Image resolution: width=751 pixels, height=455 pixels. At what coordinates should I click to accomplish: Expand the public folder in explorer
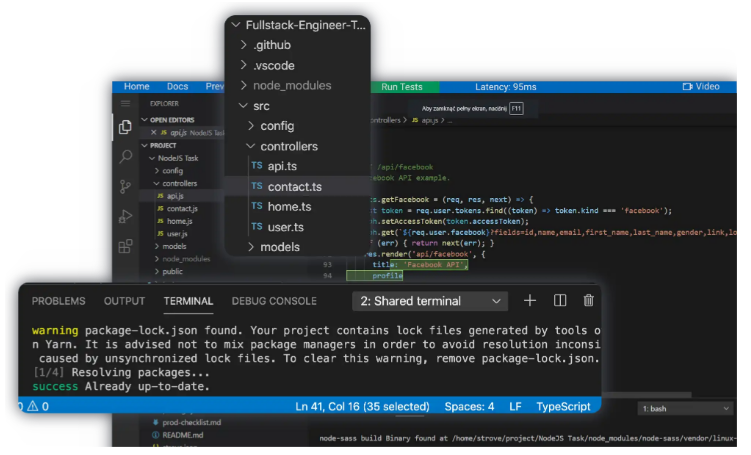pos(157,272)
